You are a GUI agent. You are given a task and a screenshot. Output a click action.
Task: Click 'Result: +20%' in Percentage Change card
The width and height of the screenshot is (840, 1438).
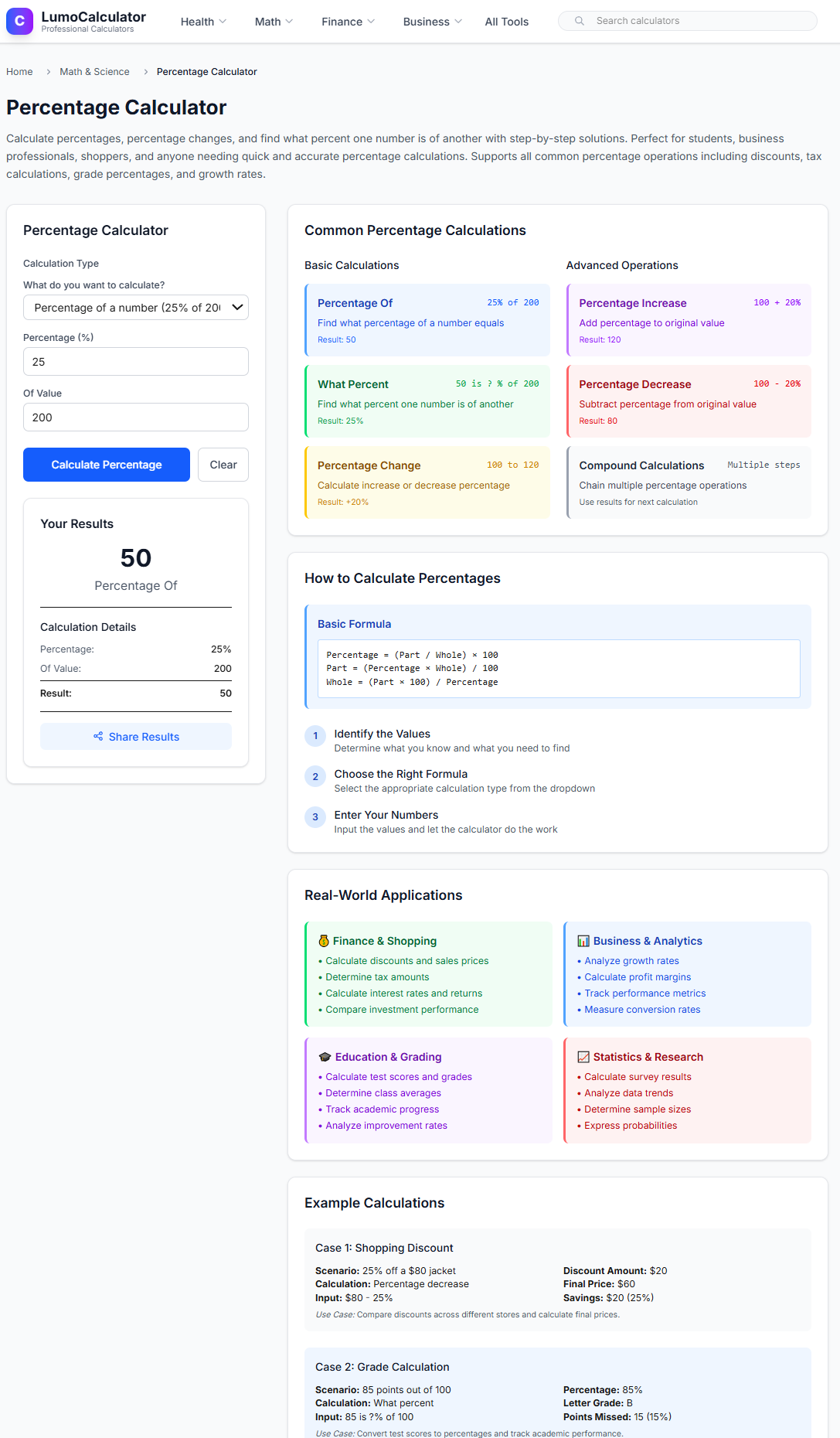(343, 503)
